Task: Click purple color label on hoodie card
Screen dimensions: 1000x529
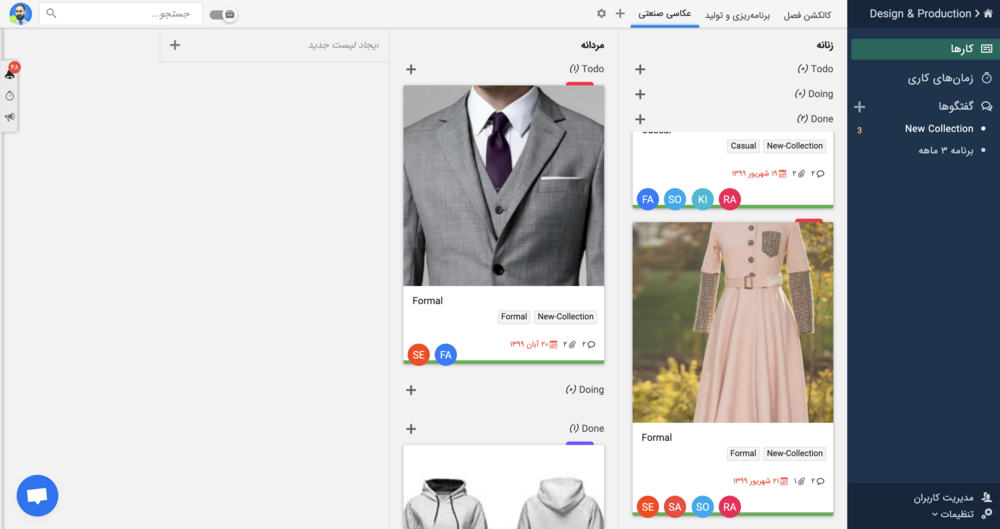Action: [580, 443]
